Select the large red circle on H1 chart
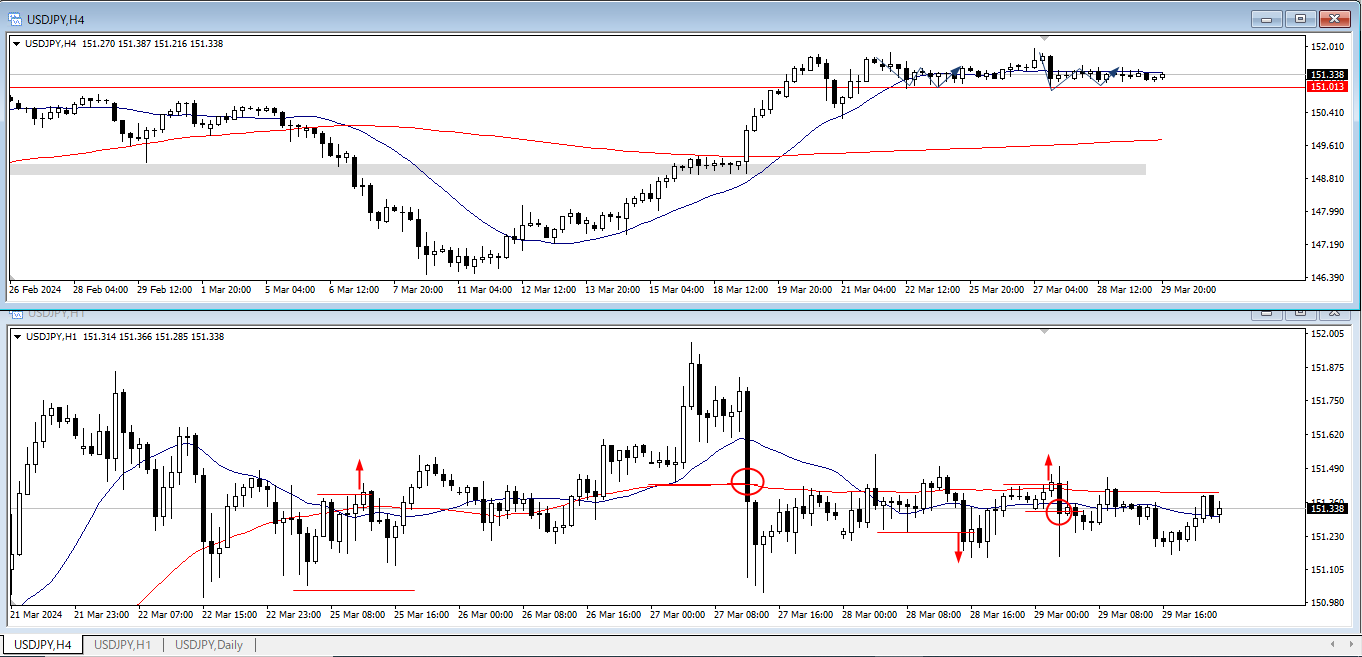The width and height of the screenshot is (1362, 657). [x=747, y=482]
